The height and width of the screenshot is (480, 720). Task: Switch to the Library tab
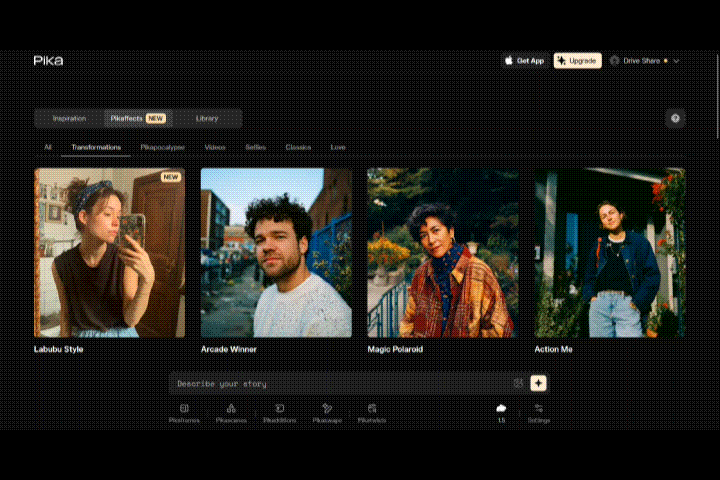pyautogui.click(x=207, y=119)
